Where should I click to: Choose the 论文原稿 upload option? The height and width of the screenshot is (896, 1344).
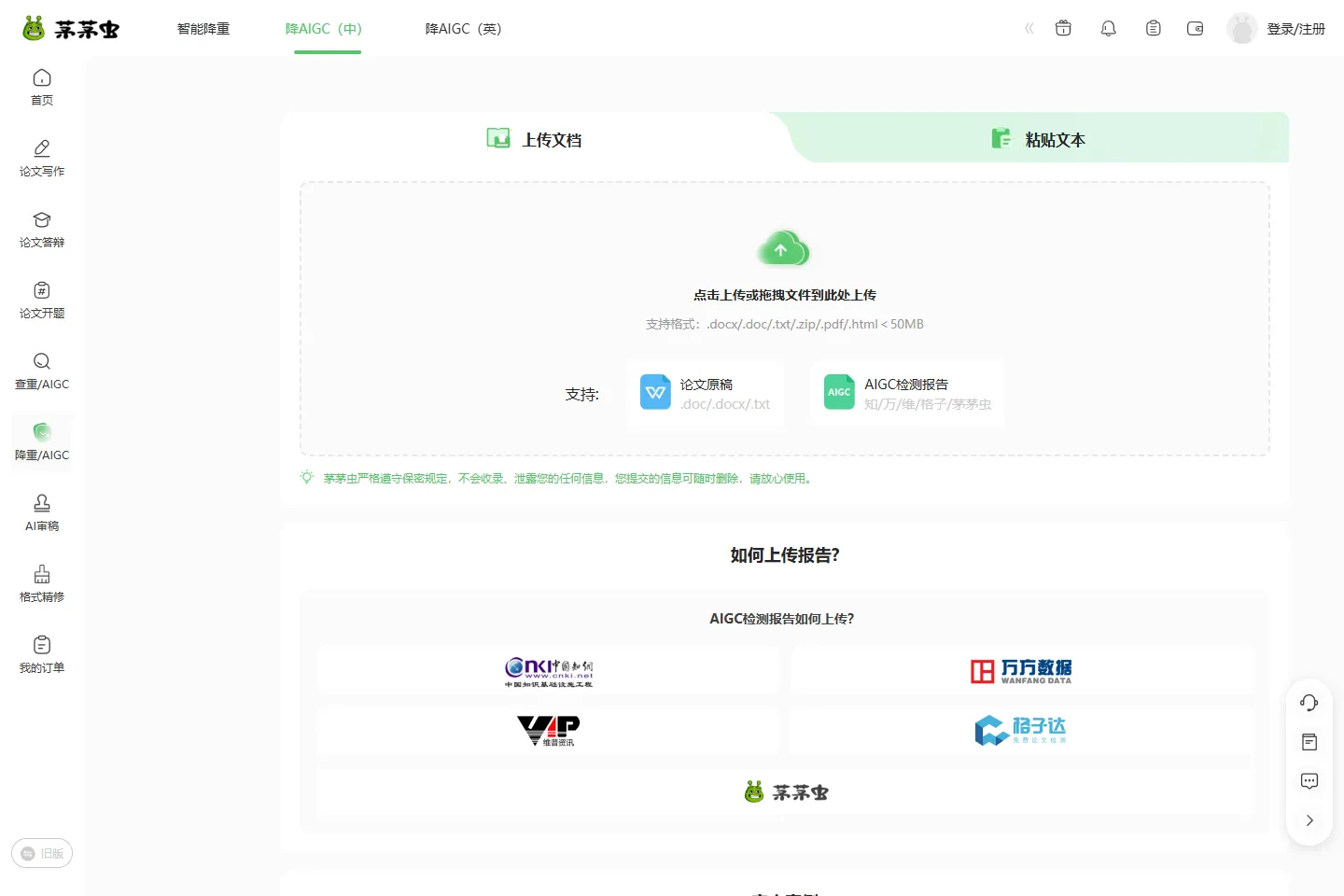click(x=705, y=393)
